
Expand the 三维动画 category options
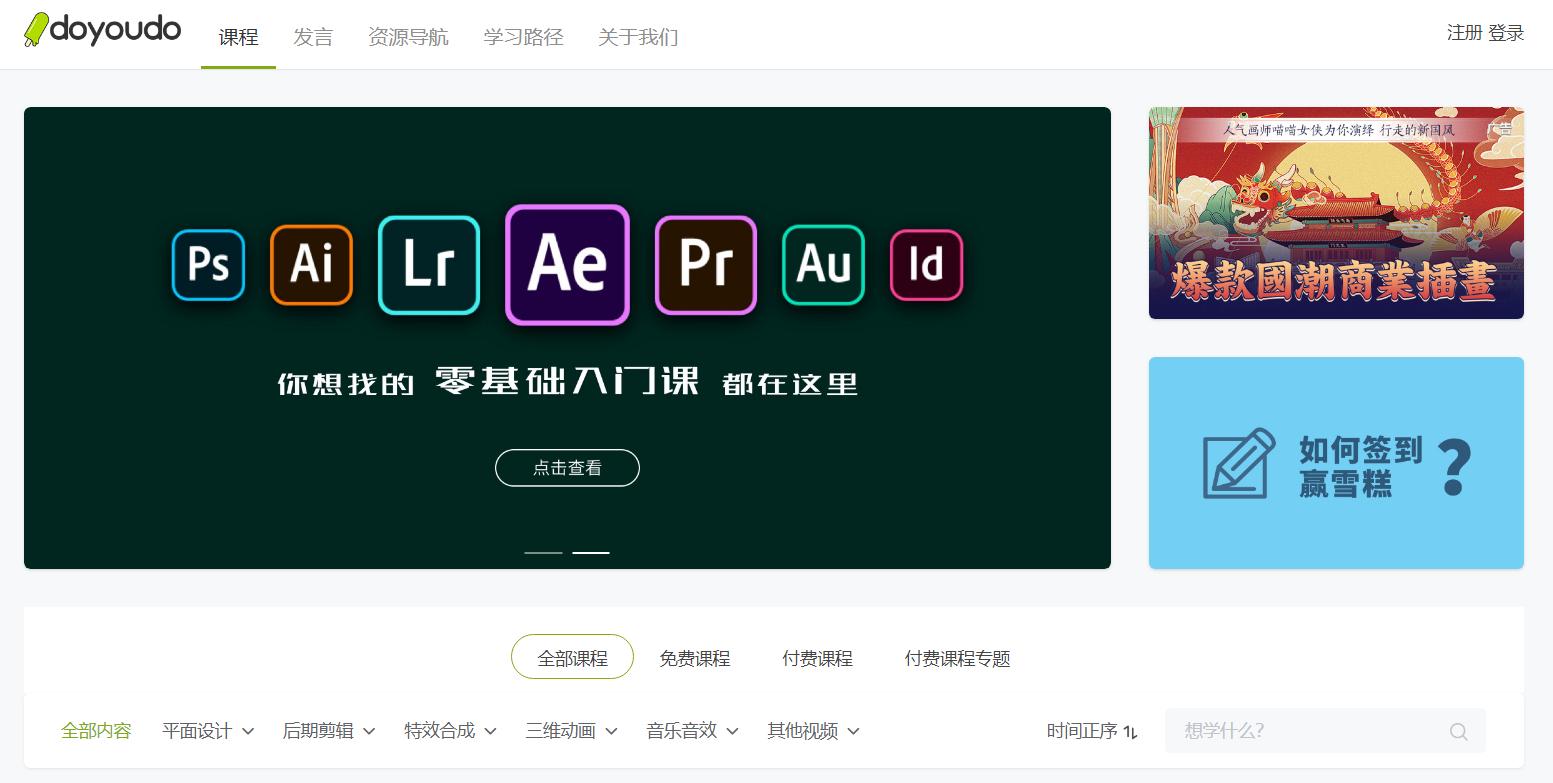[x=563, y=731]
